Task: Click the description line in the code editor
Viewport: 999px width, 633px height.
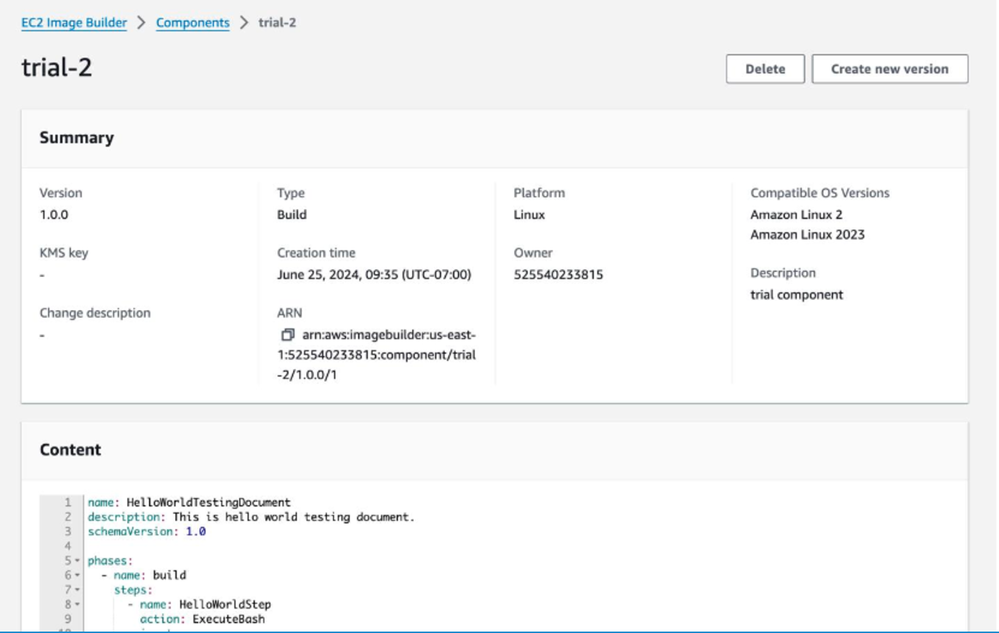Action: [x=251, y=517]
